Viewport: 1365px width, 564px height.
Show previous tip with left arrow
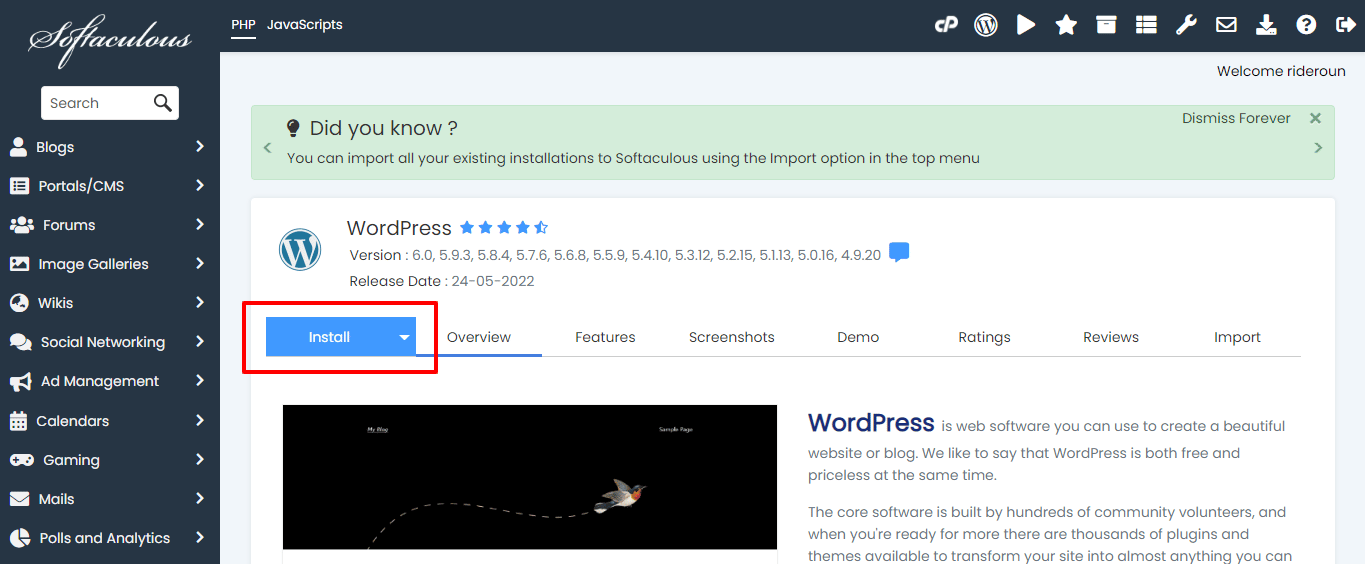tap(267, 148)
